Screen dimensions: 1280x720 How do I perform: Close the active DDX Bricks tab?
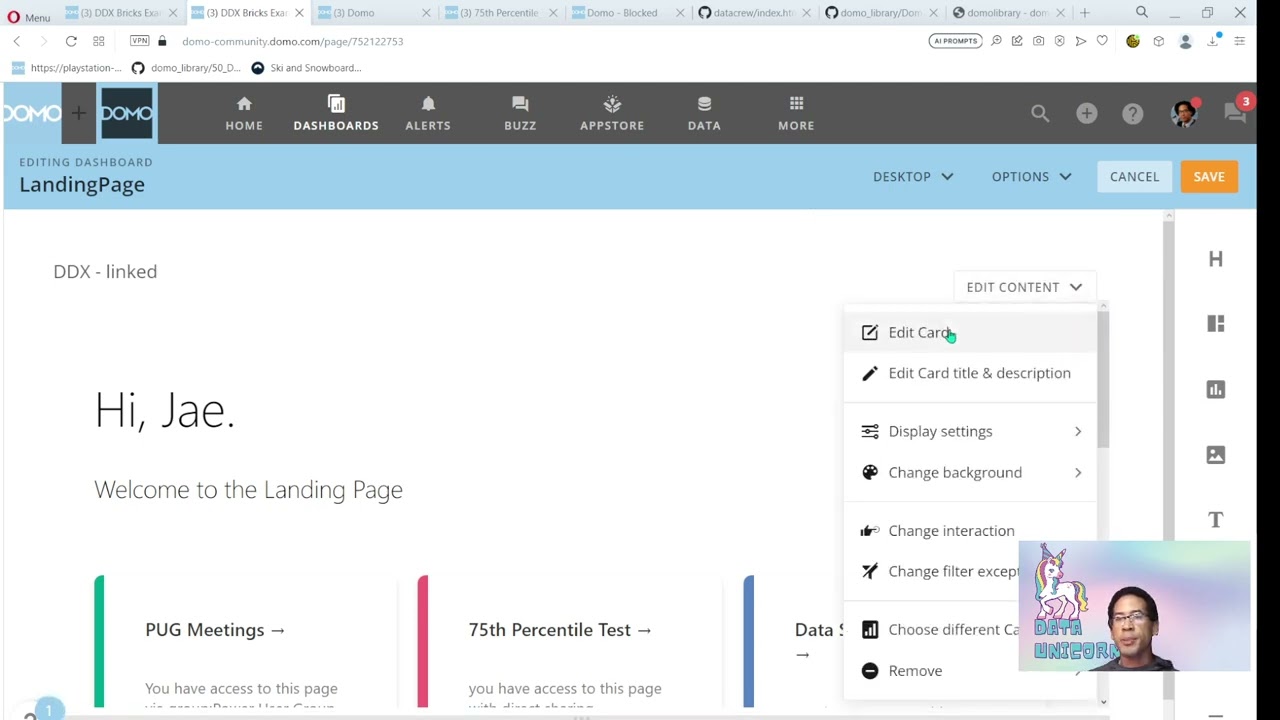[299, 13]
